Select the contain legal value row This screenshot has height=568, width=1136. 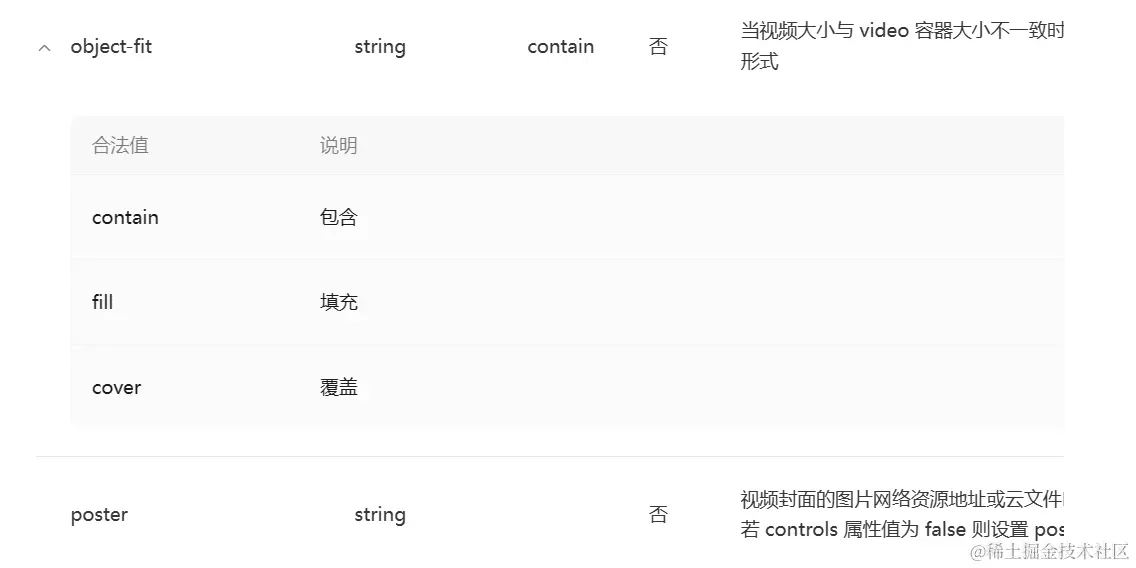pos(567,217)
